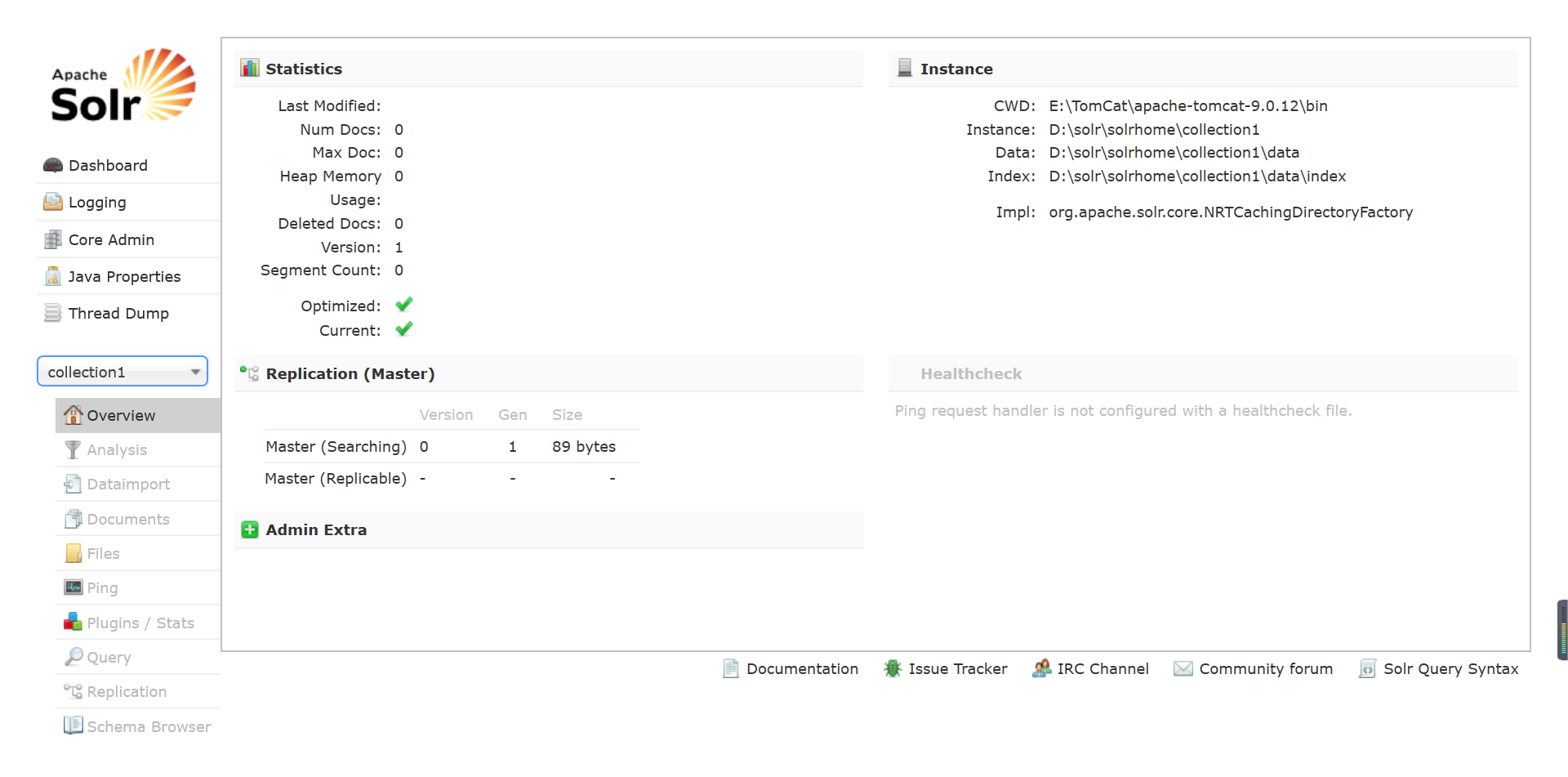Click the Plugins / Stats blocks icon
Viewport: 1568px width, 777px height.
73,622
